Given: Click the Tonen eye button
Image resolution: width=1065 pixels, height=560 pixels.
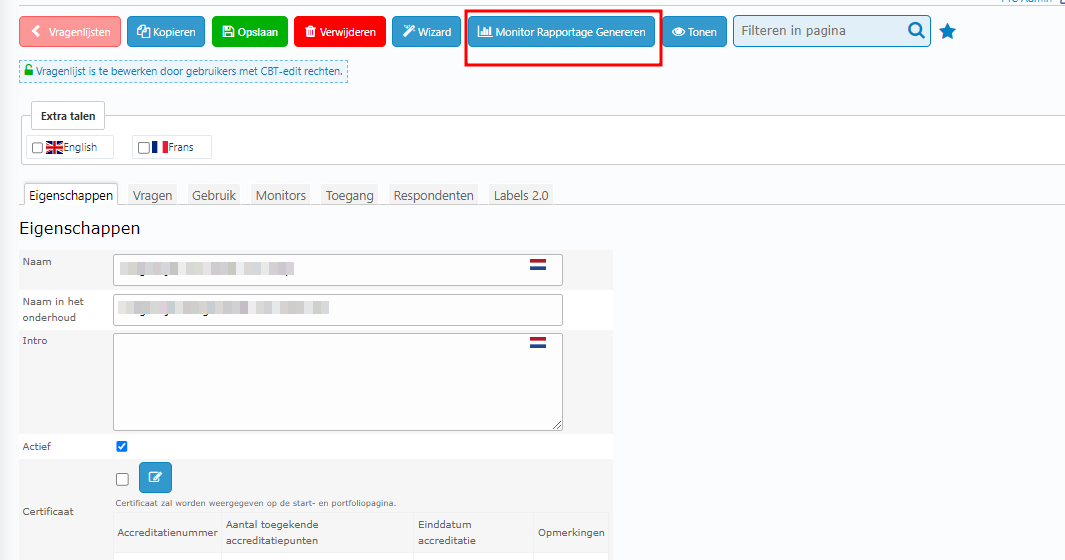Looking at the screenshot, I should point(694,32).
